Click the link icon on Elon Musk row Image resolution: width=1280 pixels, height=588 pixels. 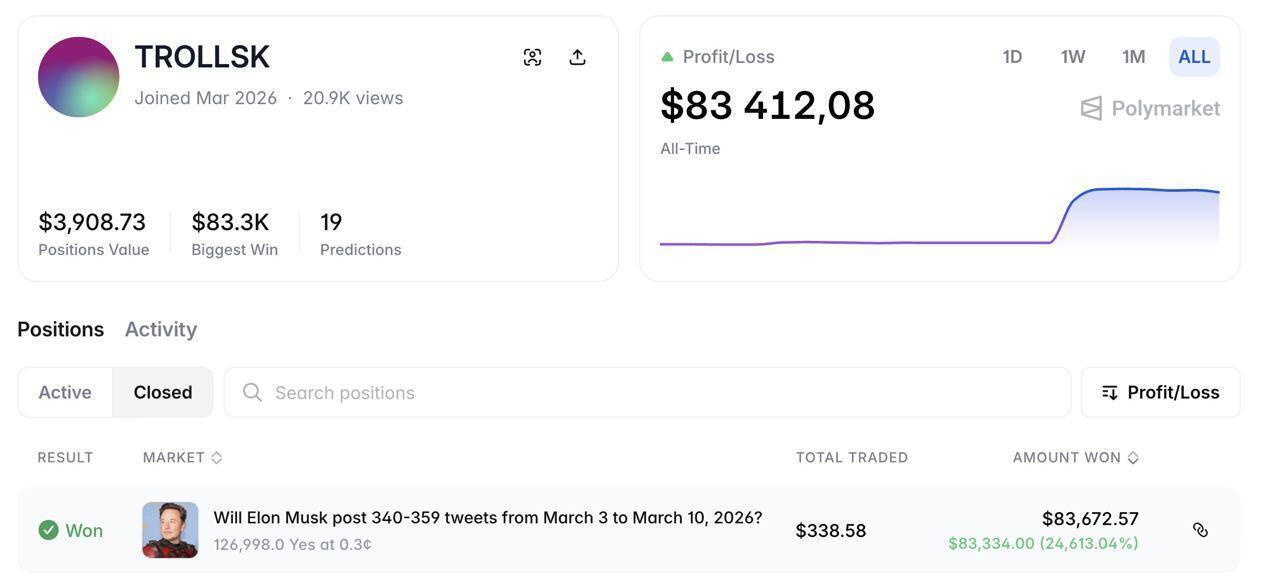[x=1200, y=530]
